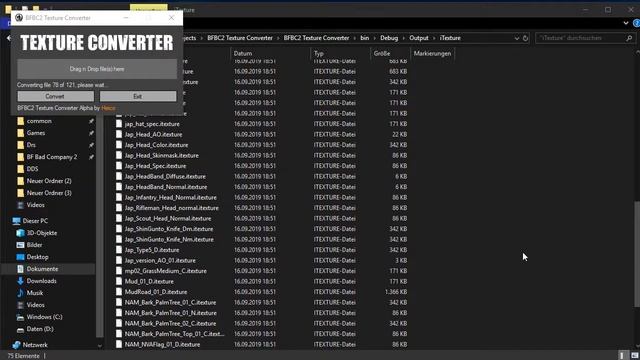Open Daten (D:) drive icon
640x360 pixels.
pos(20,329)
